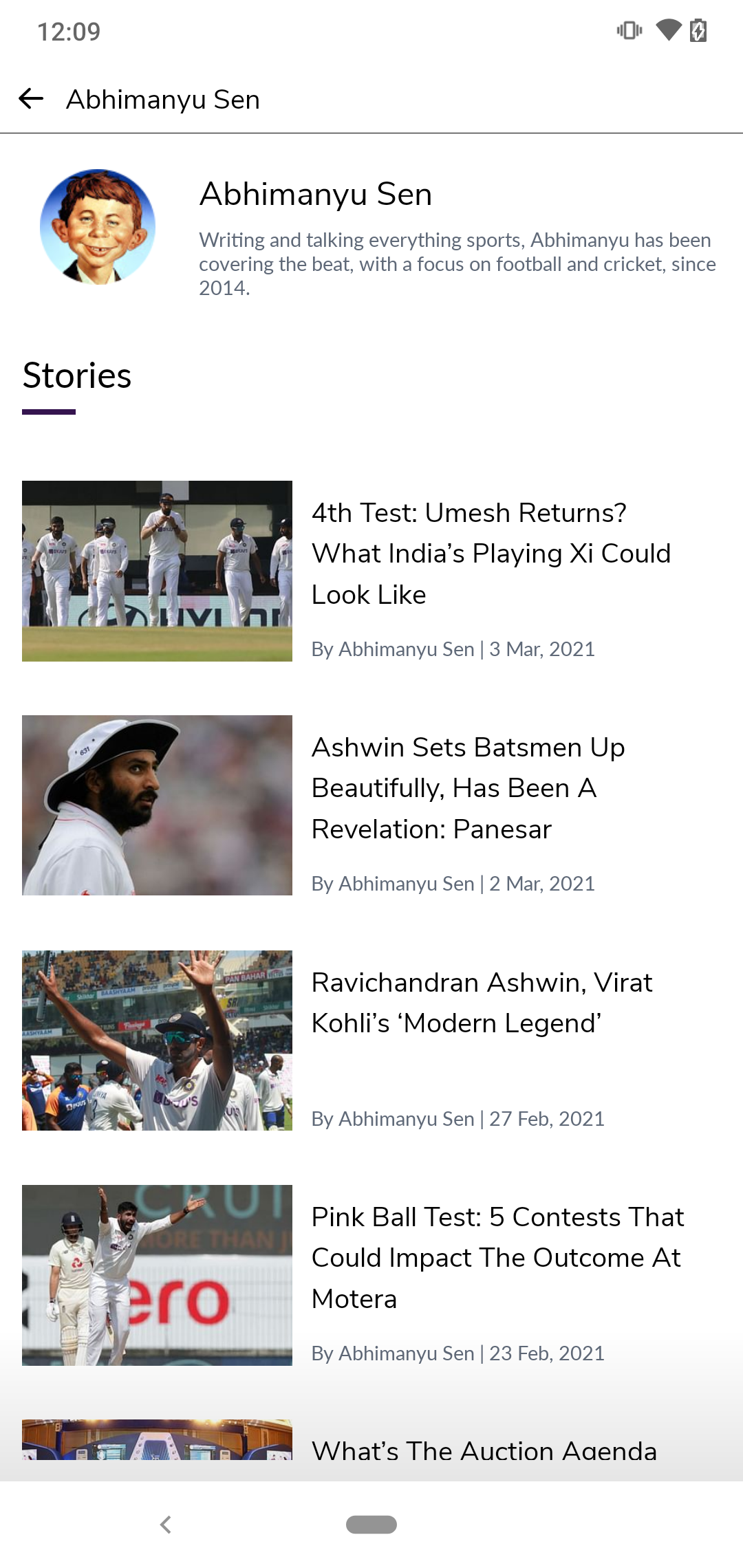Screen dimensions: 743x1568
Task: Open 'Pink Ball Test: 5 Contests' article
Action: click(498, 1258)
